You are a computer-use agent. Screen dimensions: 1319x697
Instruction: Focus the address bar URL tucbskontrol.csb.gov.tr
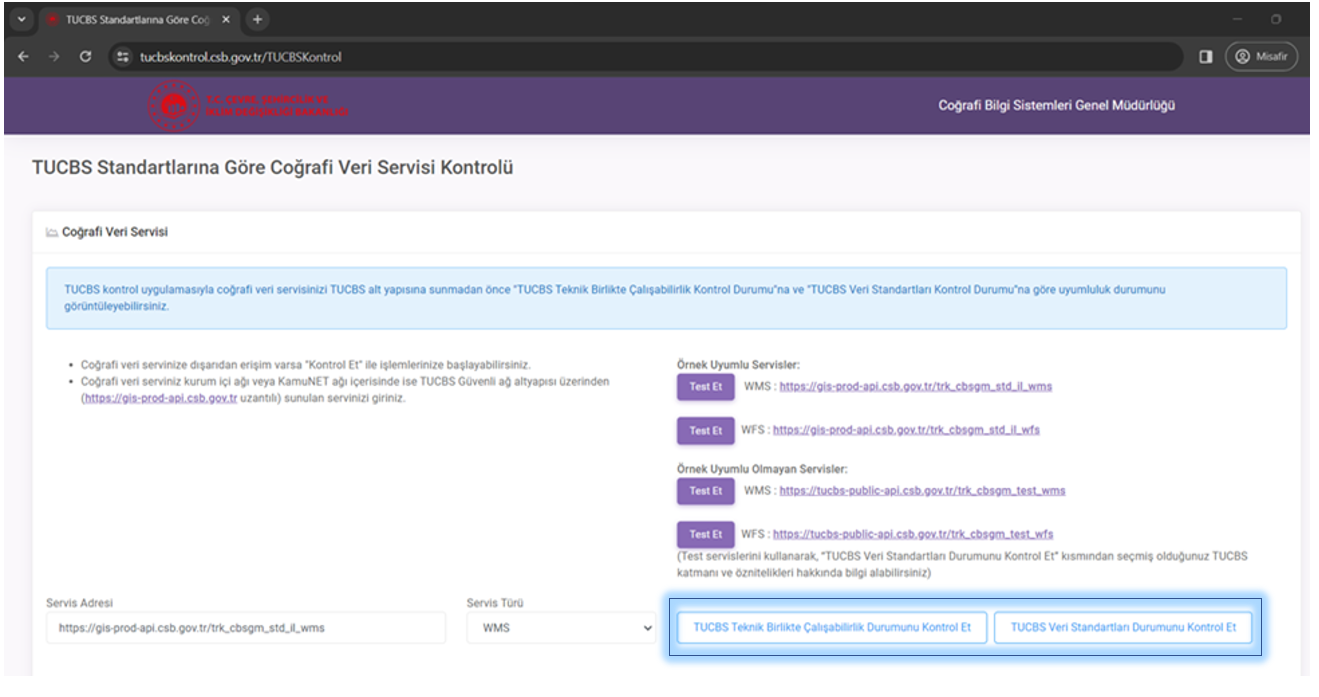(x=240, y=57)
